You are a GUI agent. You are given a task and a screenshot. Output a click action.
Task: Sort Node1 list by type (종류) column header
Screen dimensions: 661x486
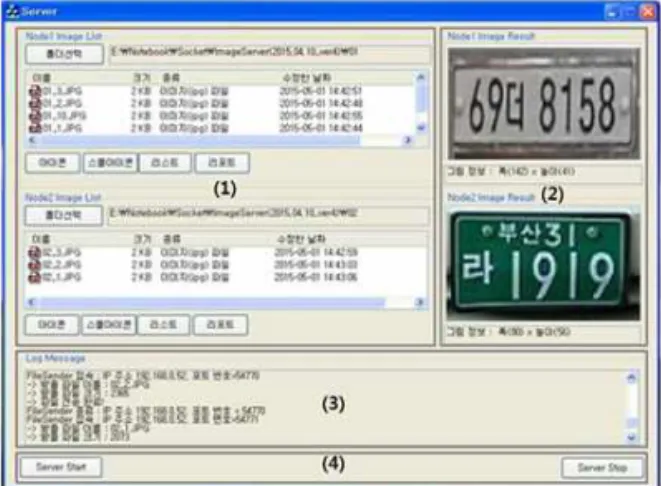pos(172,78)
